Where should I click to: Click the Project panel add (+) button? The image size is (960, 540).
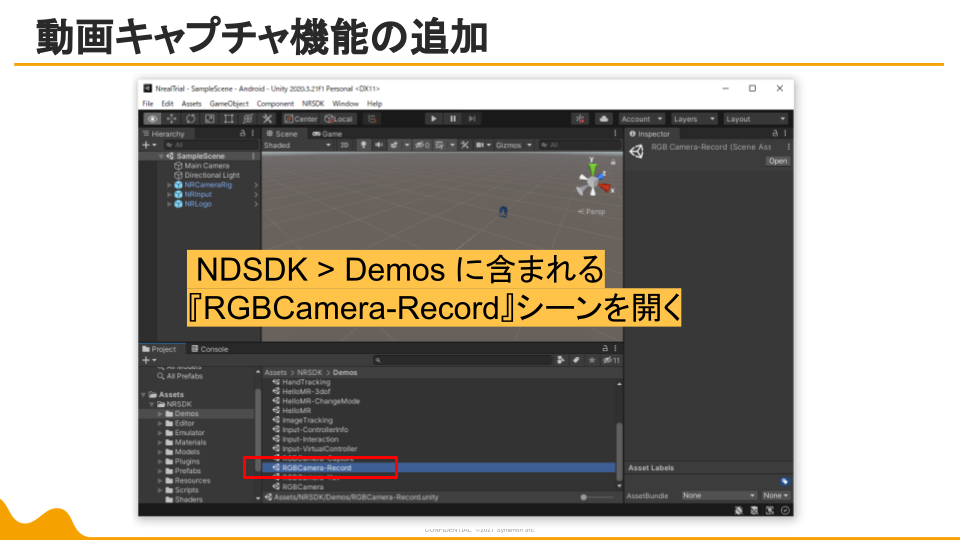tap(149, 360)
